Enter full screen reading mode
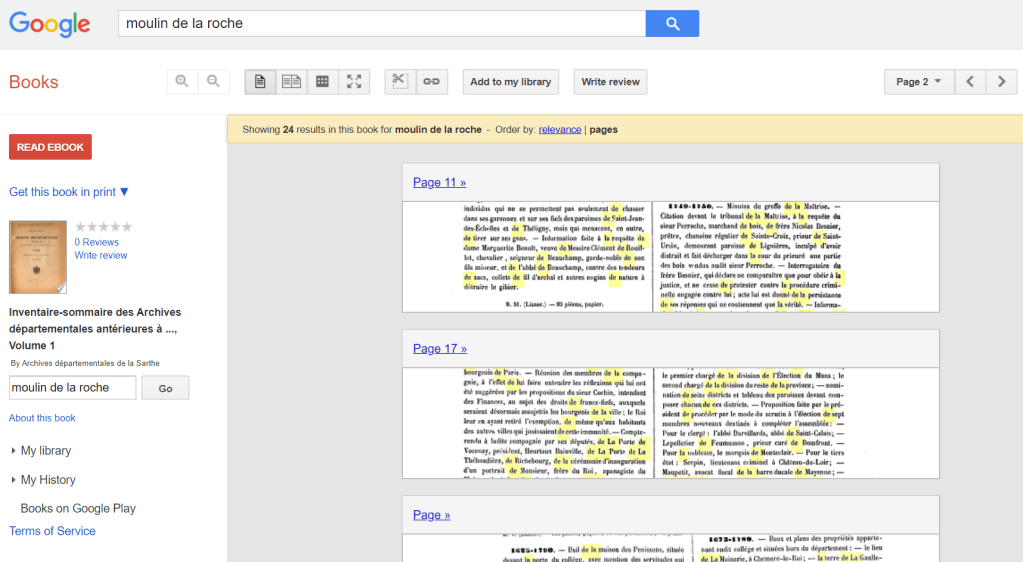The height and width of the screenshot is (562, 1023). 354,82
